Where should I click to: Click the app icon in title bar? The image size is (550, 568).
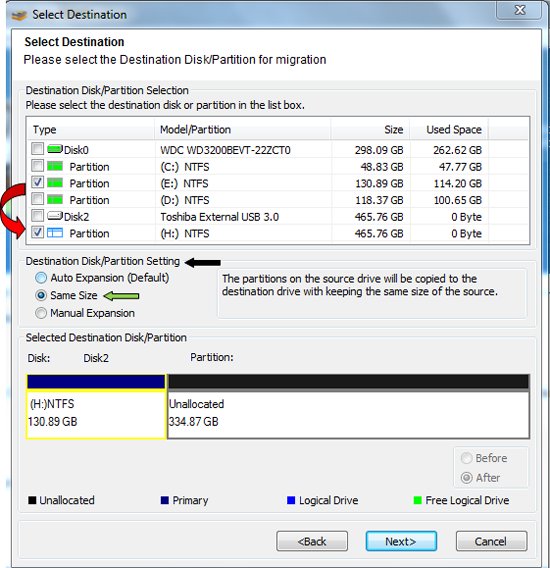click(x=20, y=15)
